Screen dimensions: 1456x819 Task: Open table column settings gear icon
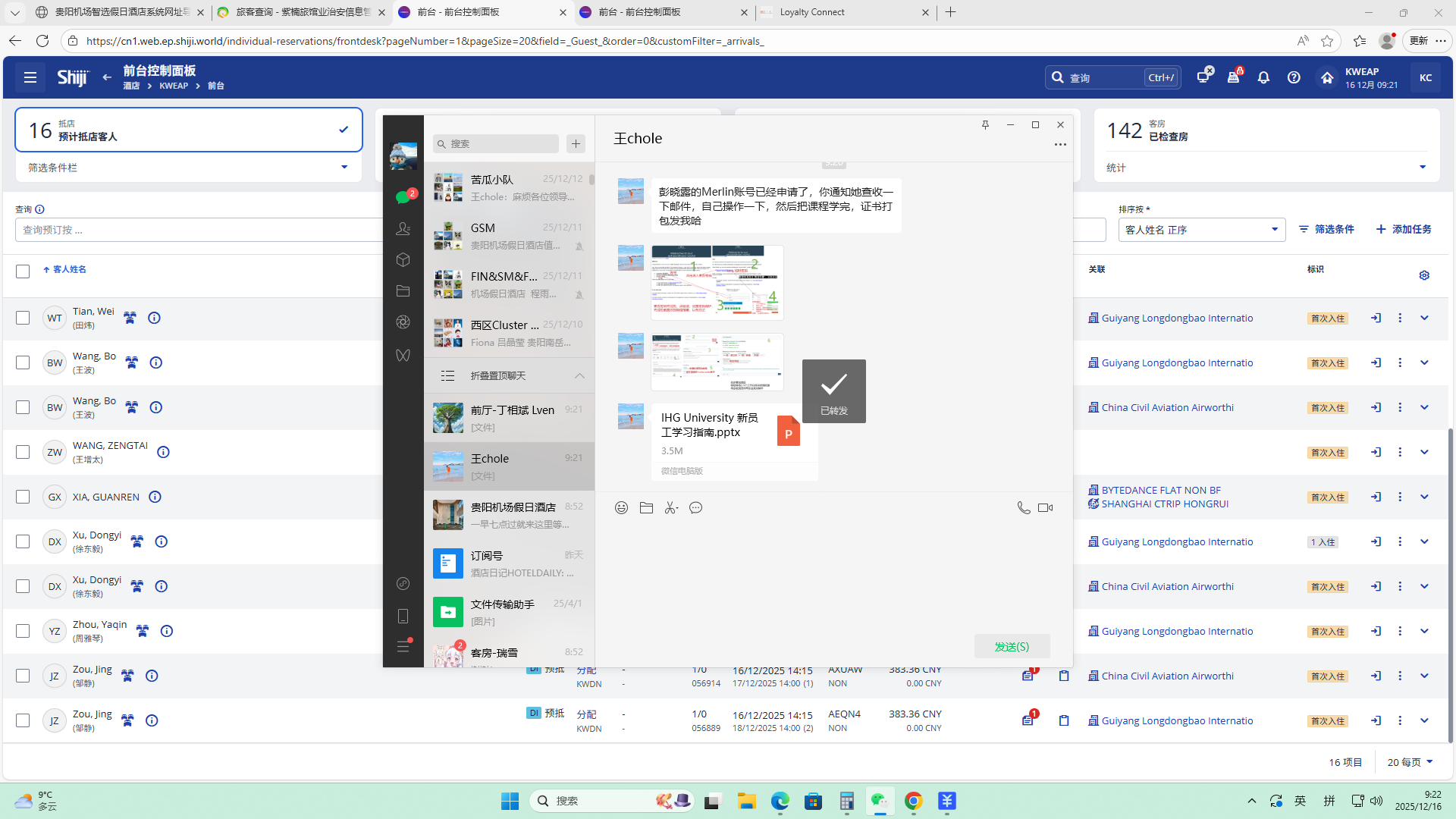point(1424,275)
